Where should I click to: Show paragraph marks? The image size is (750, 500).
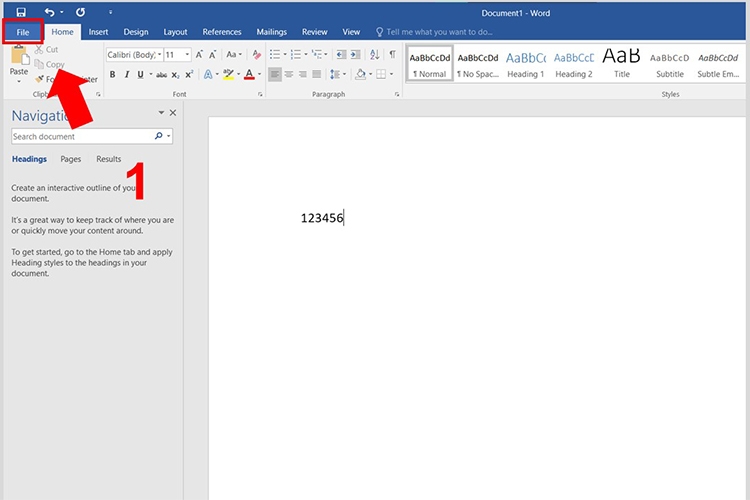pos(392,55)
